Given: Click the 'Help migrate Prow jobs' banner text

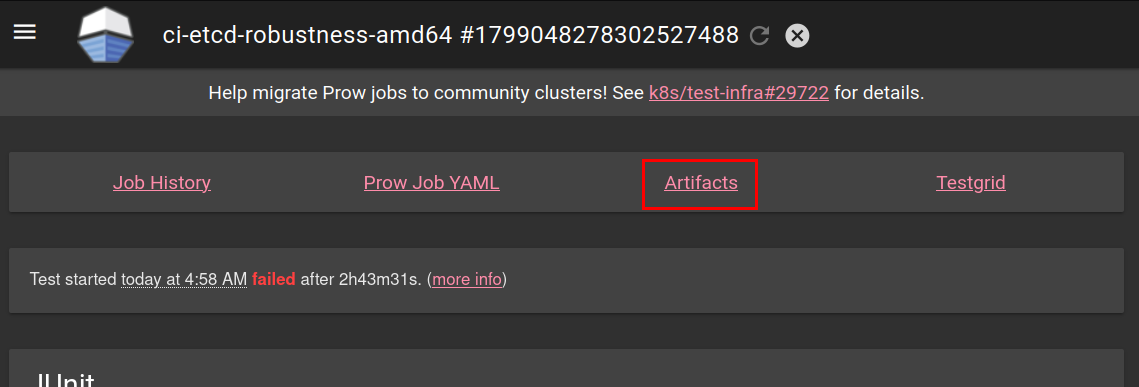Looking at the screenshot, I should tap(305, 93).
